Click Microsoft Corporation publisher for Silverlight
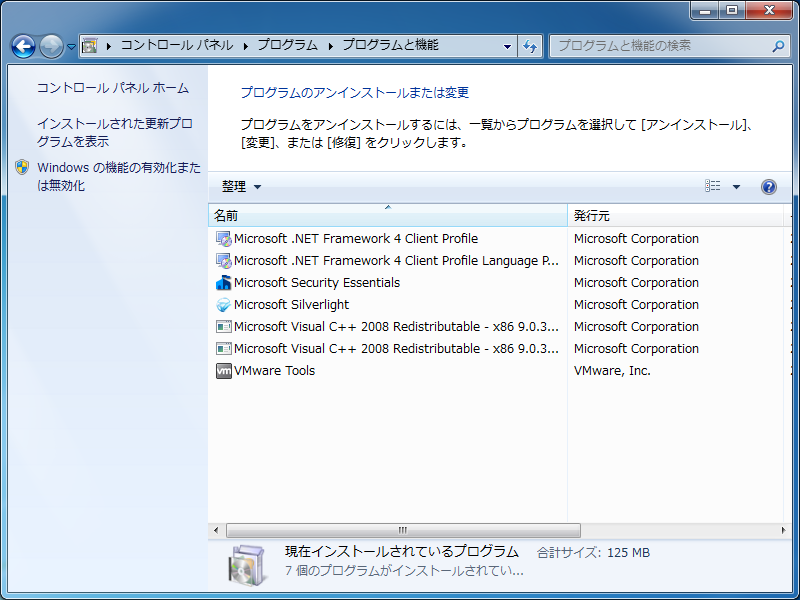This screenshot has width=800, height=600. click(x=636, y=305)
